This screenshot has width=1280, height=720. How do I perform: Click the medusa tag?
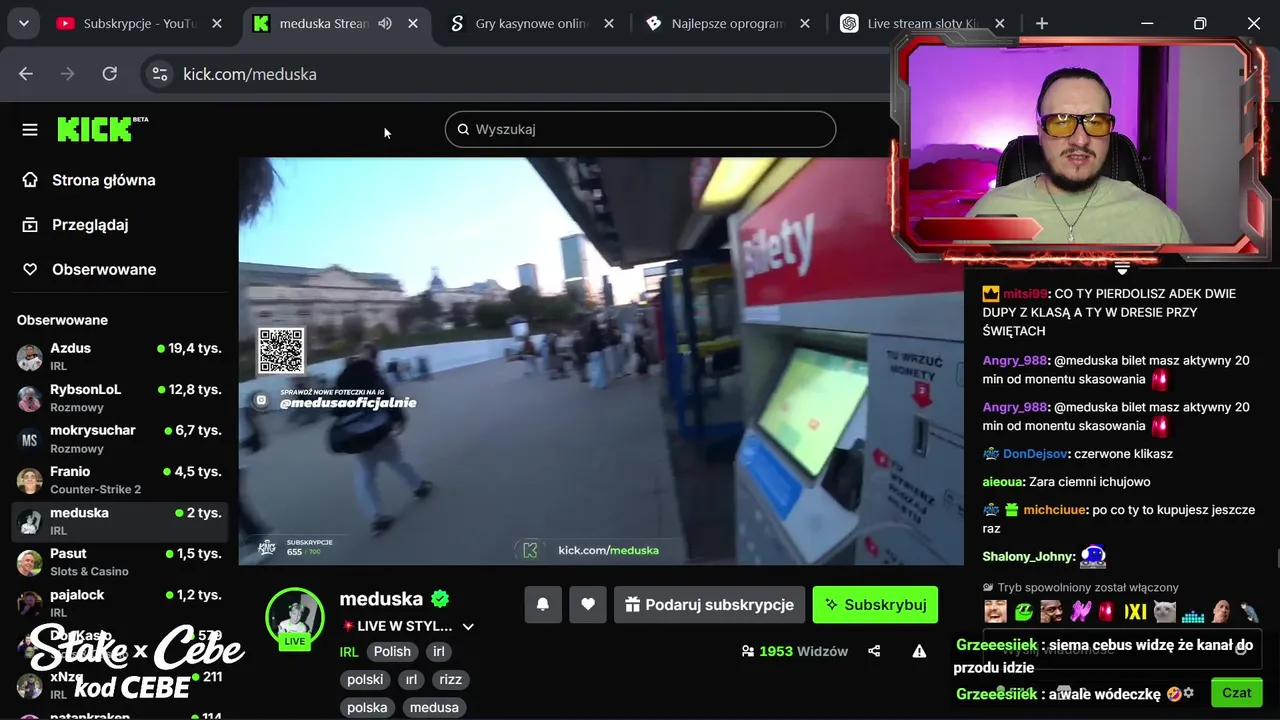[434, 707]
